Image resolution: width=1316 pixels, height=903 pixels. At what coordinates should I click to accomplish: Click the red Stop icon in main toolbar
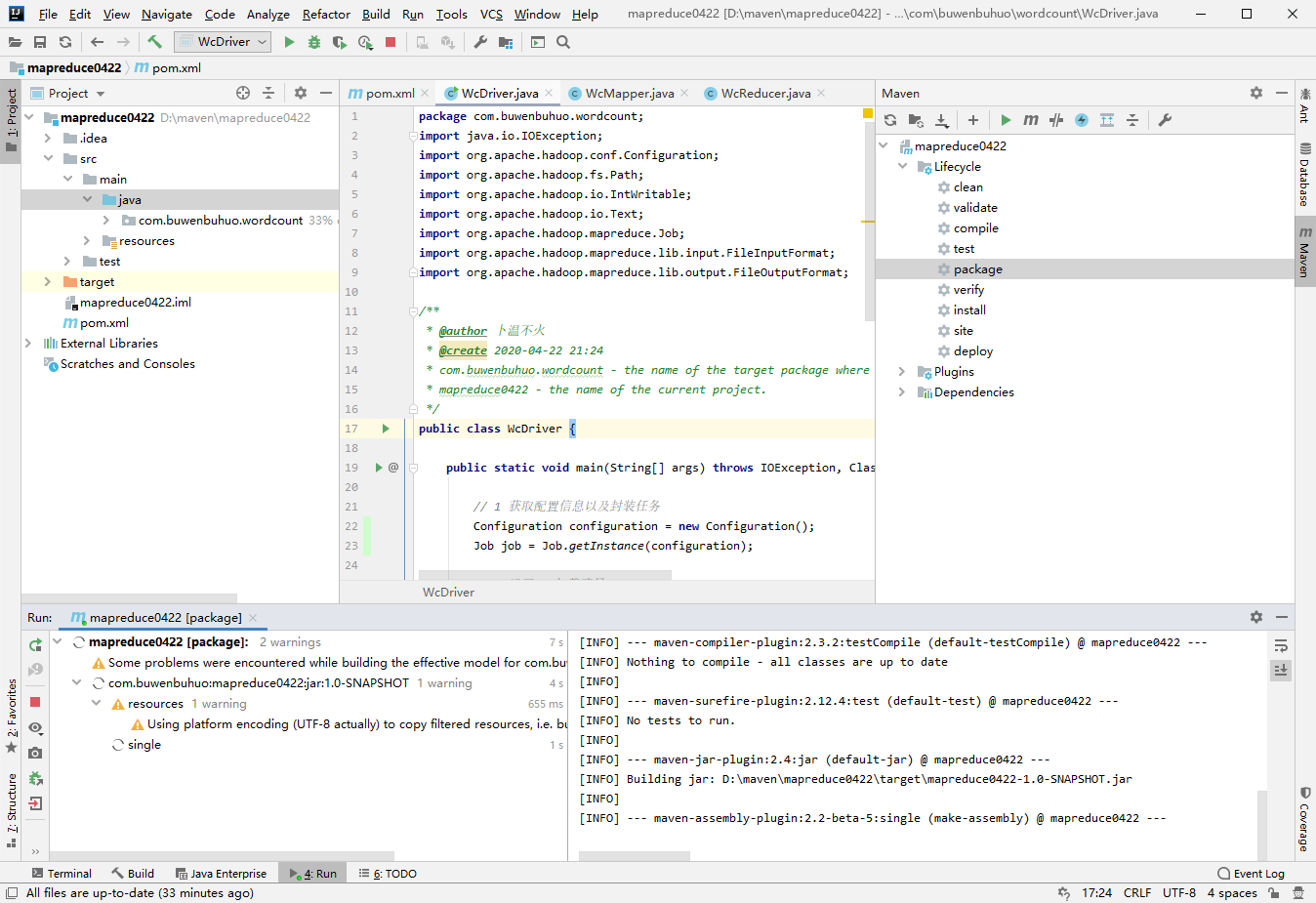(x=391, y=42)
